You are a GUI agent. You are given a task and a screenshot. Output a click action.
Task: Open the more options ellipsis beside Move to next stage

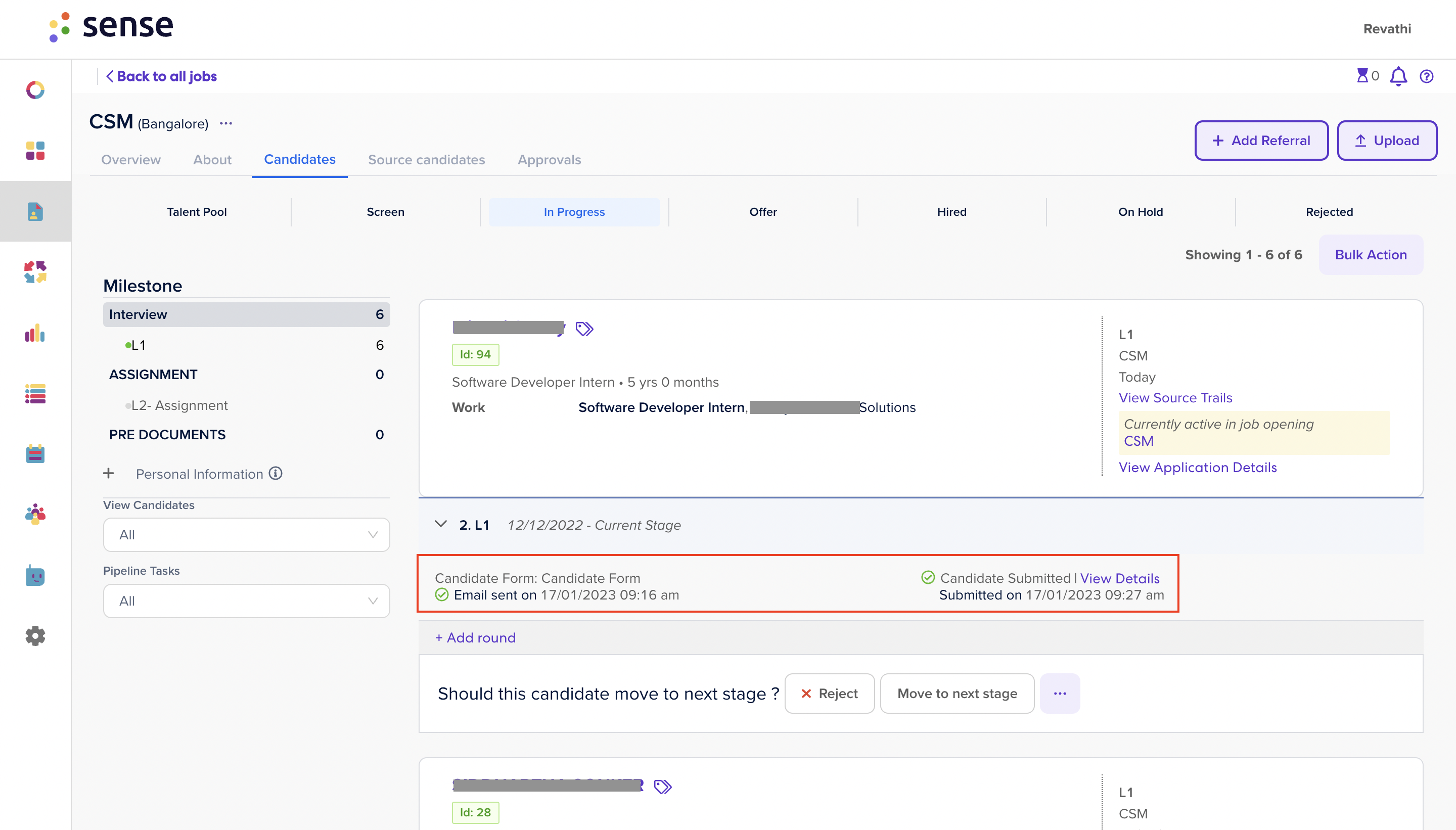point(1060,693)
